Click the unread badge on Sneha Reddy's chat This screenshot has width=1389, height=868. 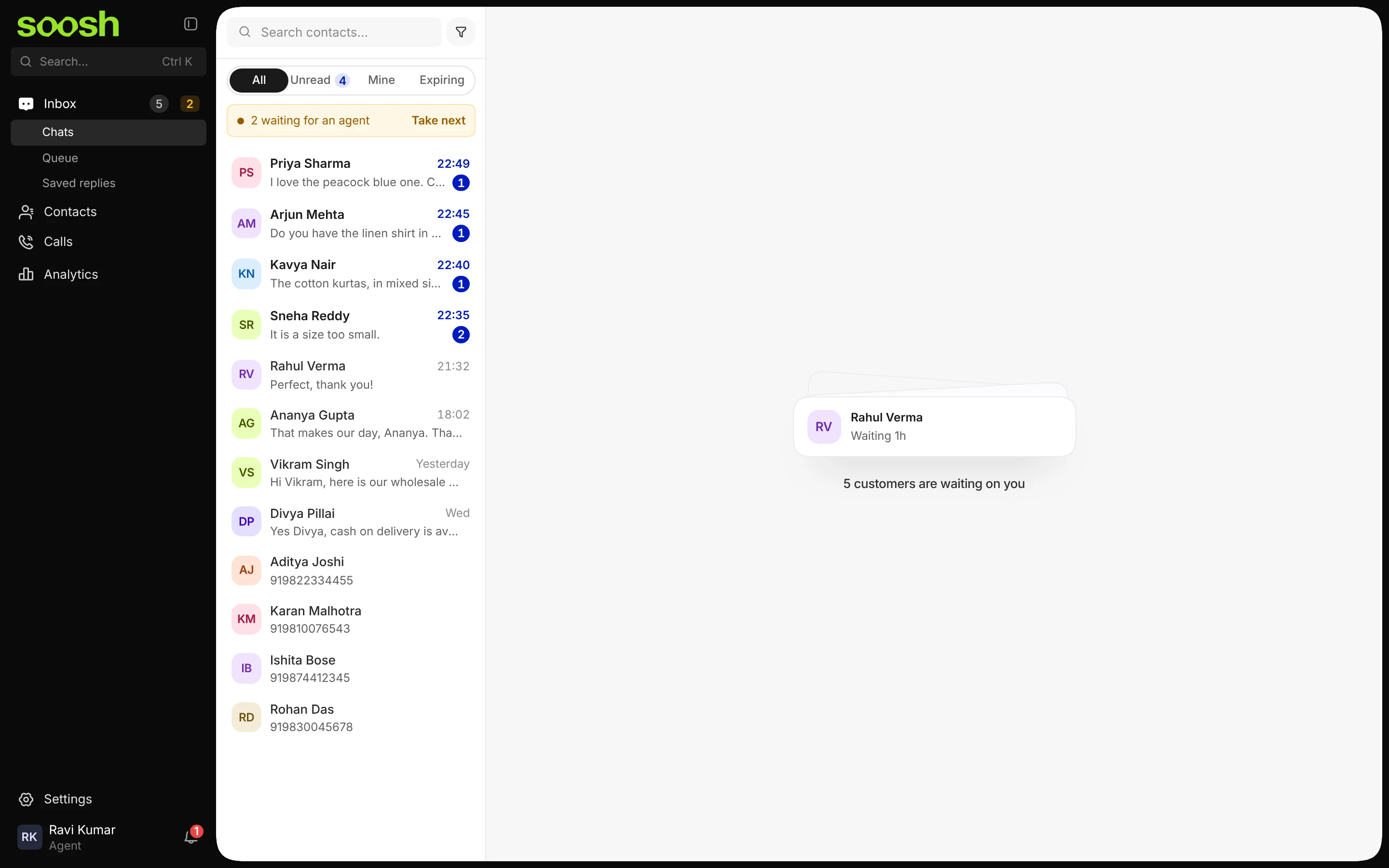click(x=461, y=335)
